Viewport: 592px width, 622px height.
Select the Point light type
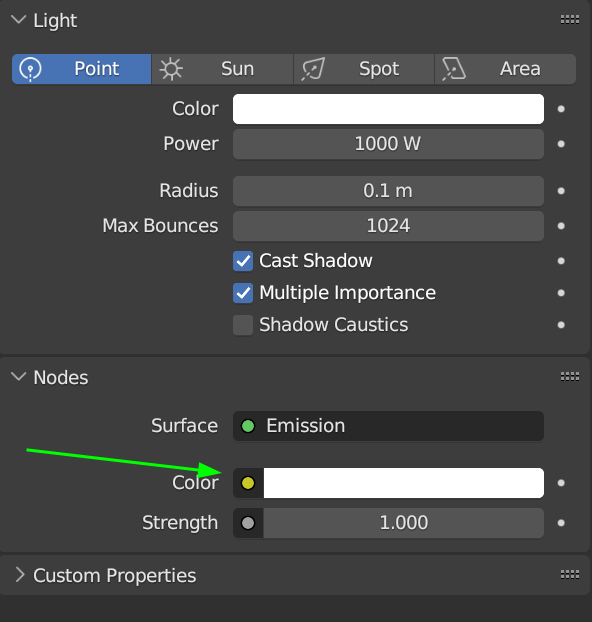coord(82,69)
